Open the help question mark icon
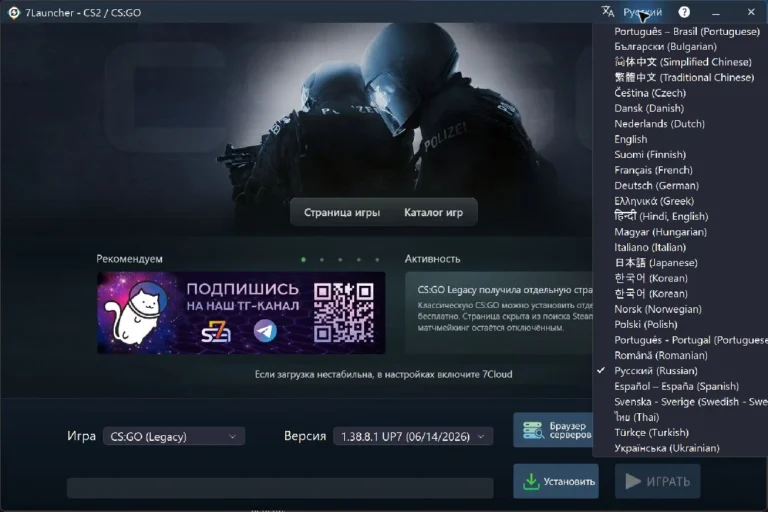The width and height of the screenshot is (768, 512). (x=684, y=12)
